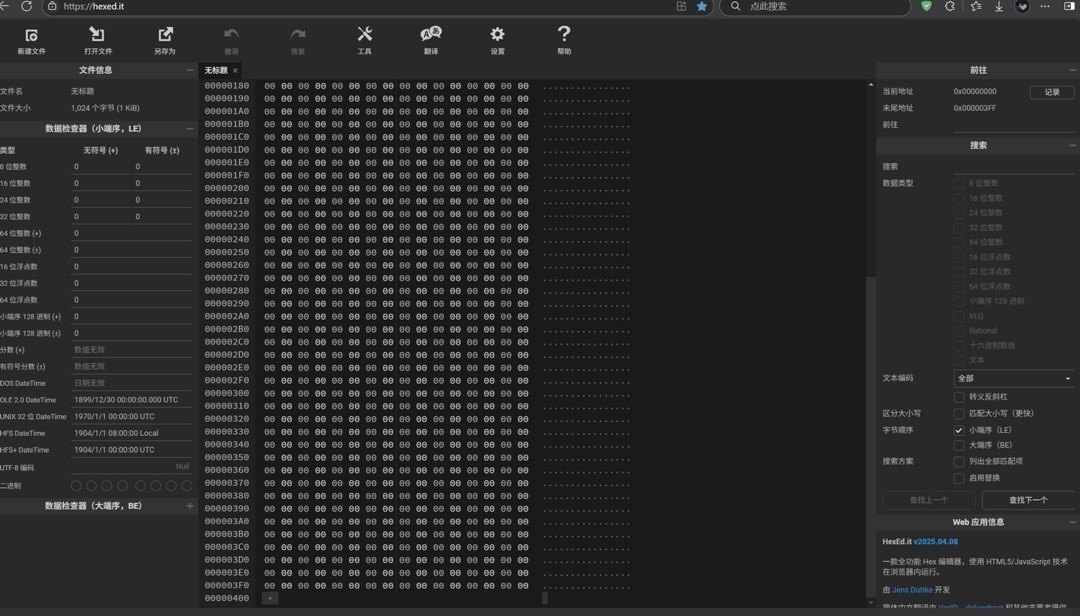Edit the 16 位整数 unsigned value
This screenshot has height=616, width=1080.
point(101,183)
